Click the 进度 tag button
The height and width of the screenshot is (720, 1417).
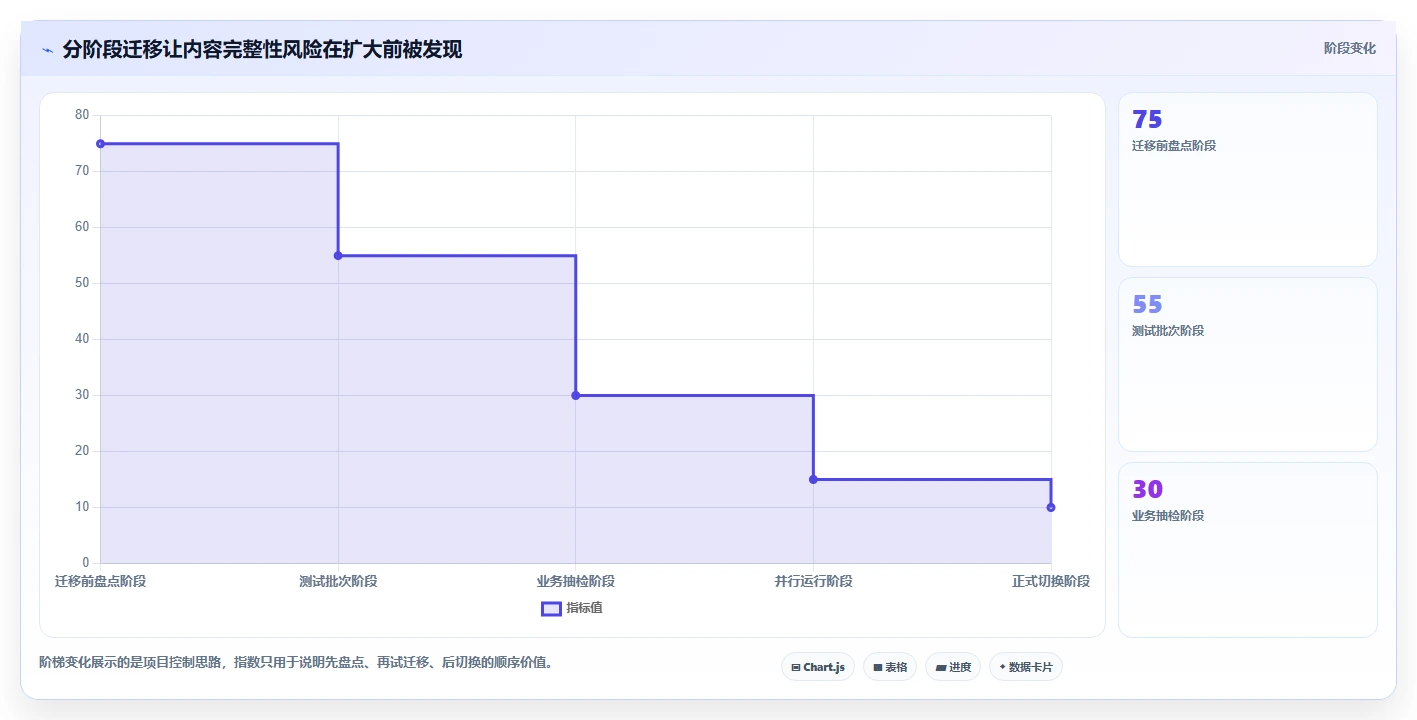pyautogui.click(x=952, y=667)
